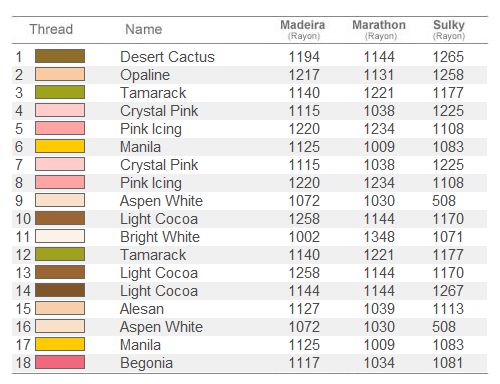Click the Crystal Pink name in row 7
This screenshot has height=384, width=500.
coord(159,165)
